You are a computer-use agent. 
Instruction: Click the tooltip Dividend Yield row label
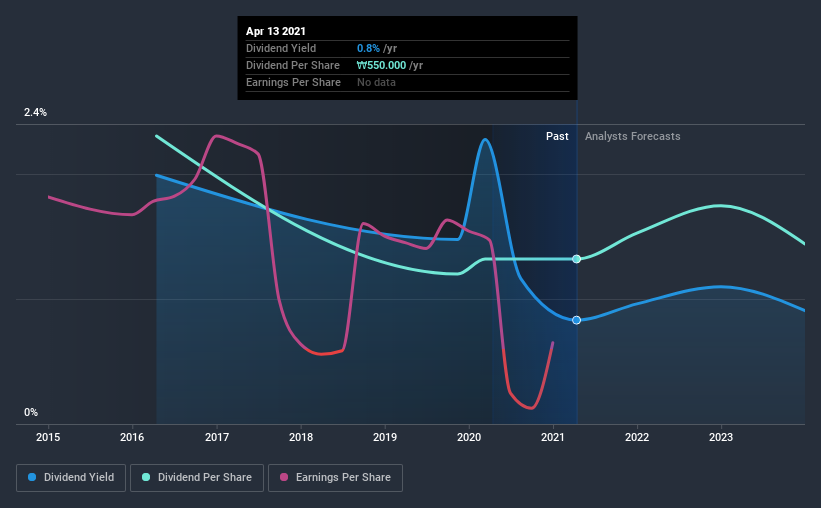click(x=281, y=48)
